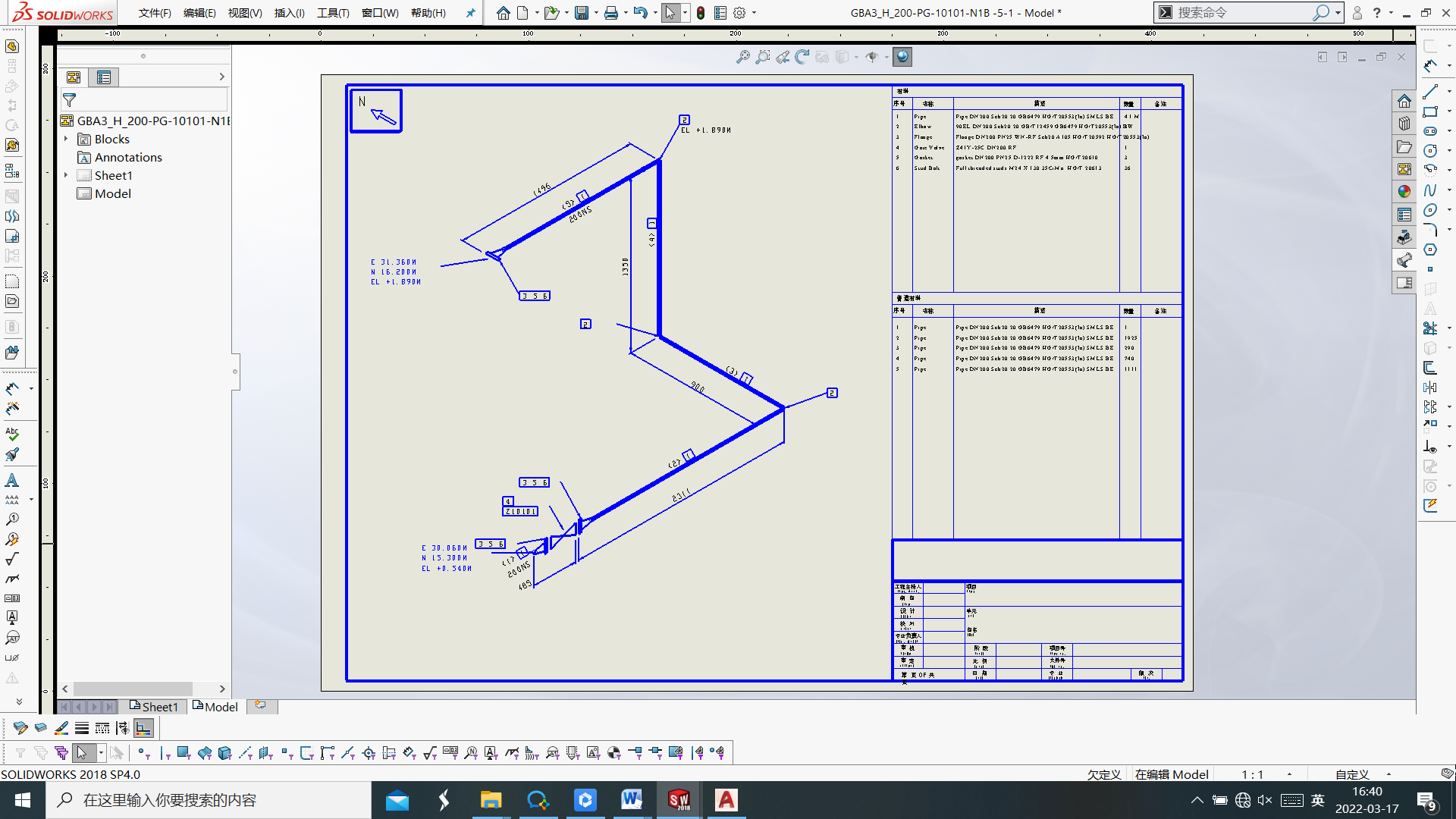This screenshot has height=819, width=1456.
Task: Open the File Properties list icon
Action: coord(720,13)
